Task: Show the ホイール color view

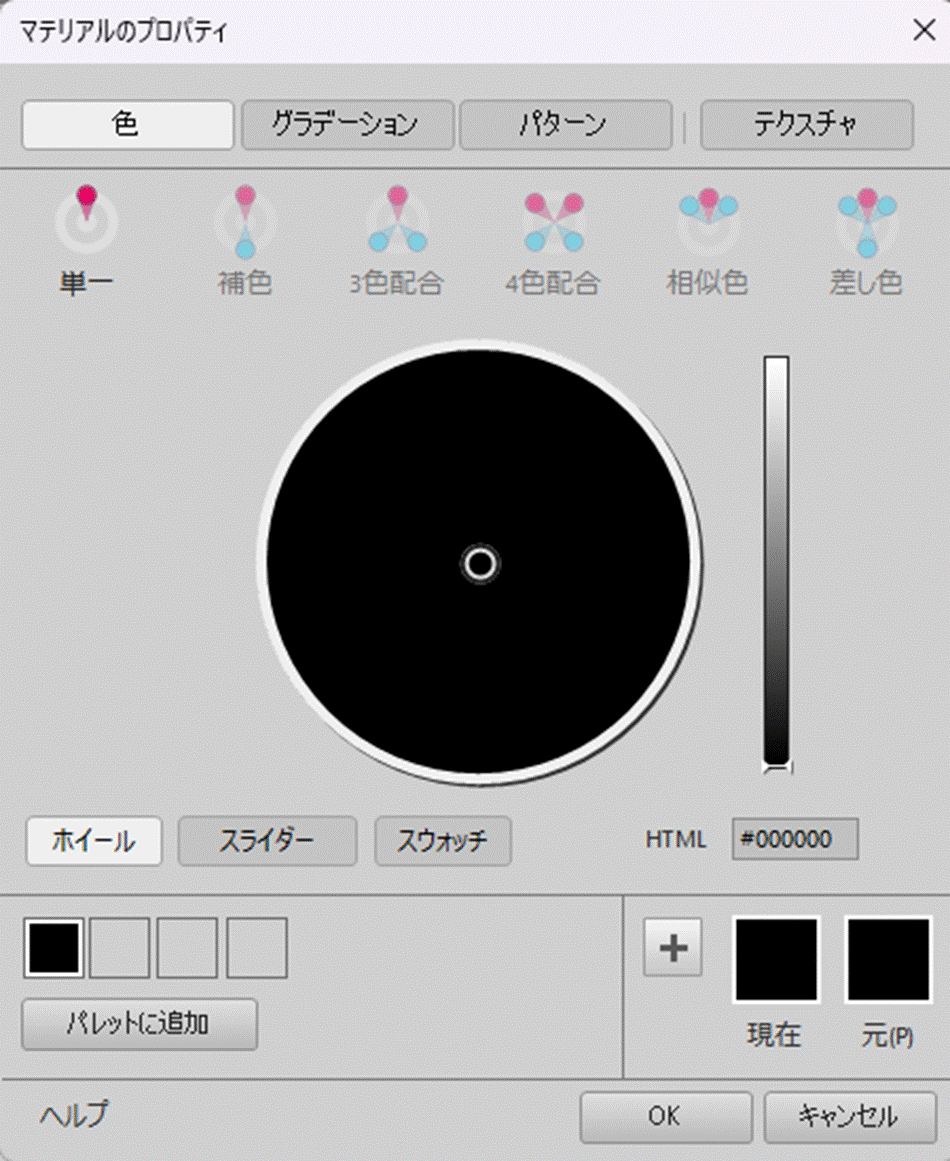Action: click(x=94, y=841)
